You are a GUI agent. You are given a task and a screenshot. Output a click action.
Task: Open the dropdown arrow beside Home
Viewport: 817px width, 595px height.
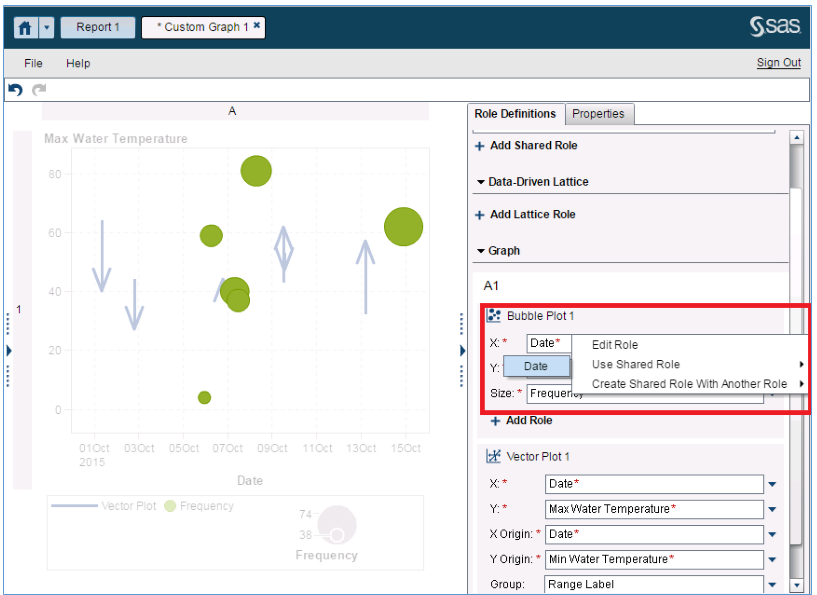point(46,27)
